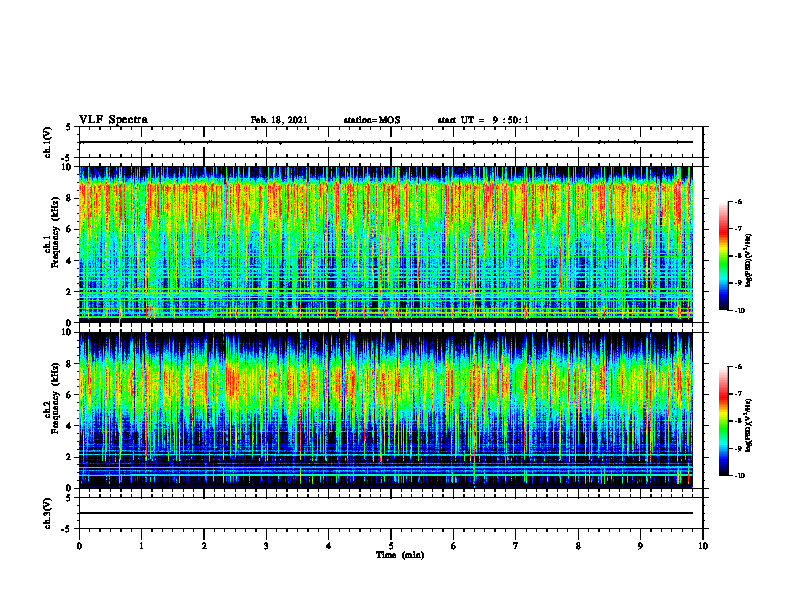Click tick label "9" on the Time axis
792x612 pixels.
click(x=640, y=546)
